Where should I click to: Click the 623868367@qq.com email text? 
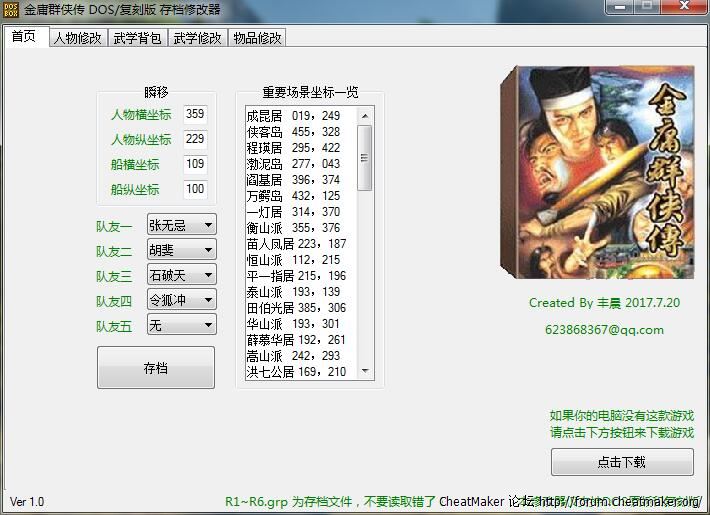(604, 330)
